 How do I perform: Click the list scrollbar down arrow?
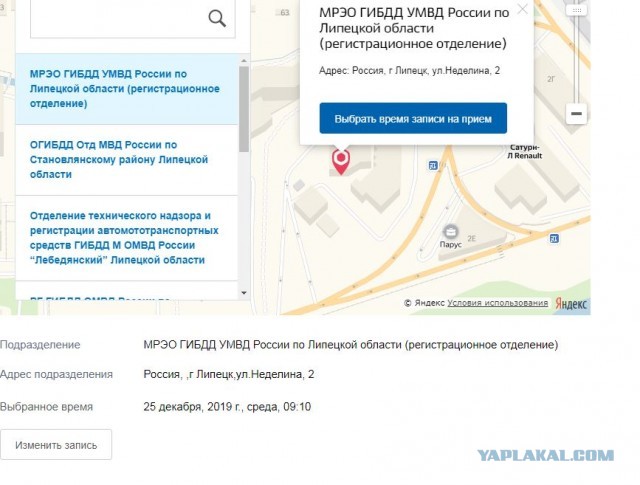[244, 293]
